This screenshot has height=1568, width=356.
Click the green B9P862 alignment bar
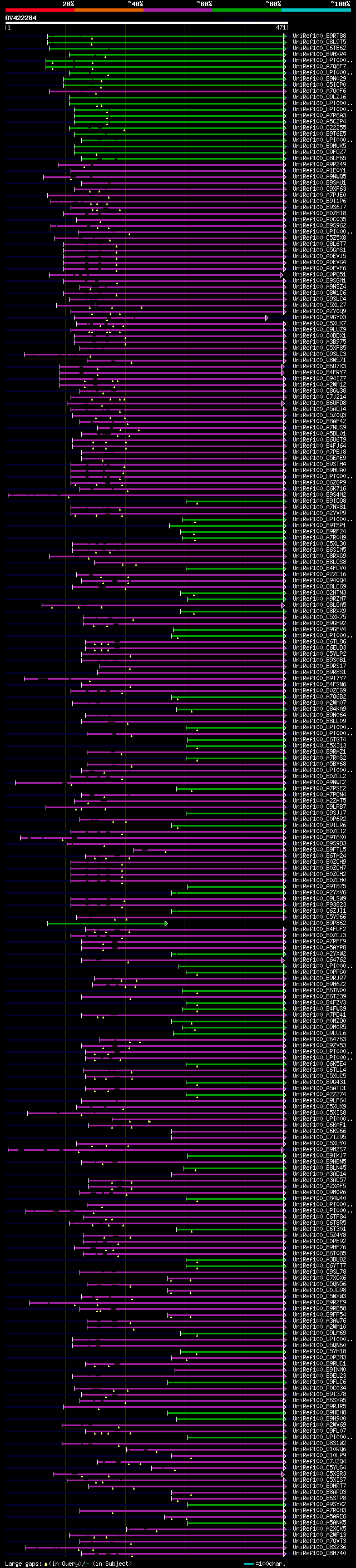(107, 923)
